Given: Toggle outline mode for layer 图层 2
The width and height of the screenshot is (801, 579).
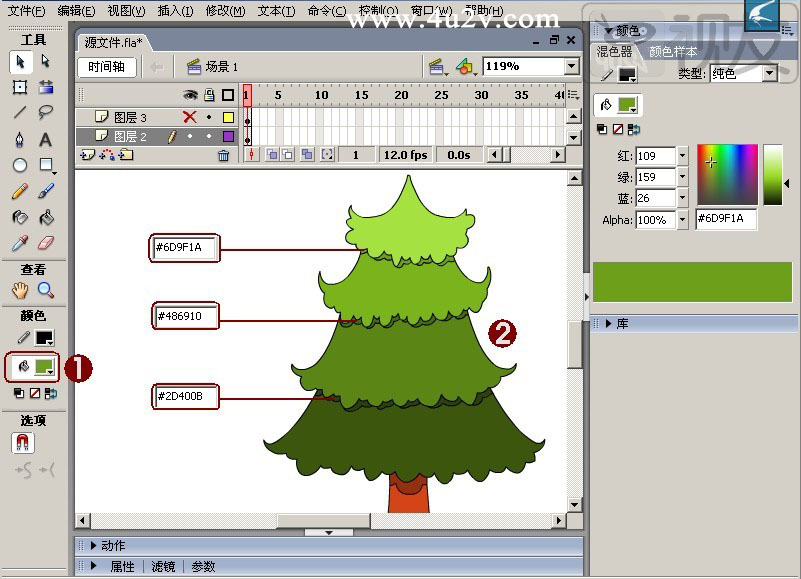Looking at the screenshot, I should 228,136.
